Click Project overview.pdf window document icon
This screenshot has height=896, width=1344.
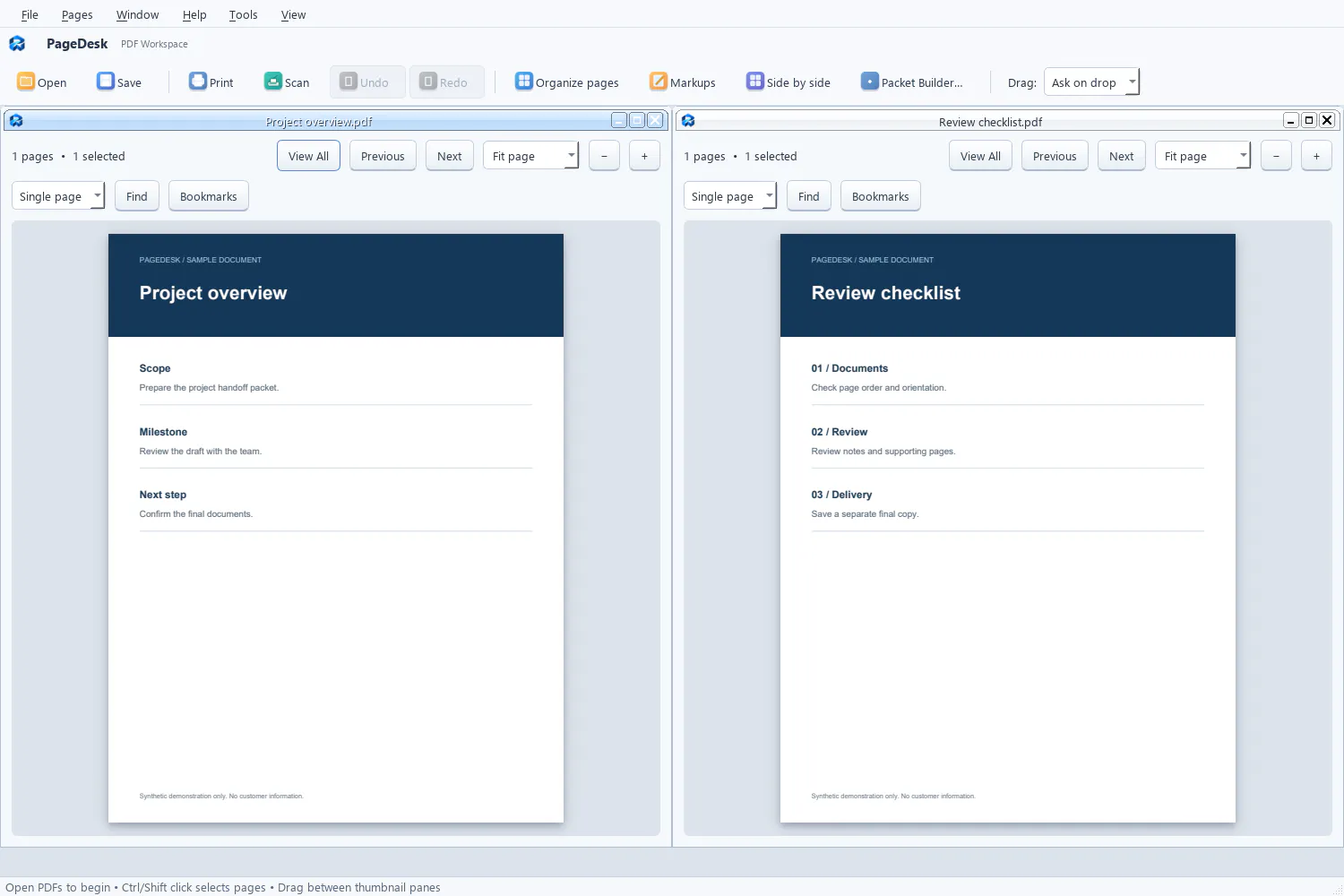[x=16, y=120]
